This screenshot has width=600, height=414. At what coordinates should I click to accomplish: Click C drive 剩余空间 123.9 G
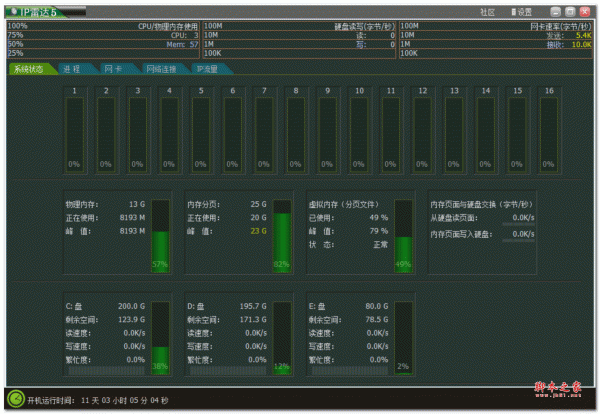click(x=105, y=320)
